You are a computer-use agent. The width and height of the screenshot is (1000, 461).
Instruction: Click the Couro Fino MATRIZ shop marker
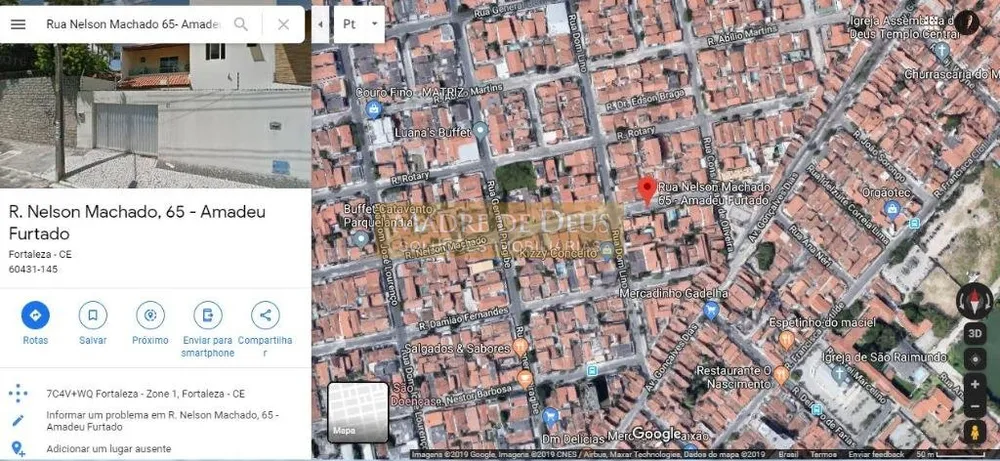[x=373, y=110]
